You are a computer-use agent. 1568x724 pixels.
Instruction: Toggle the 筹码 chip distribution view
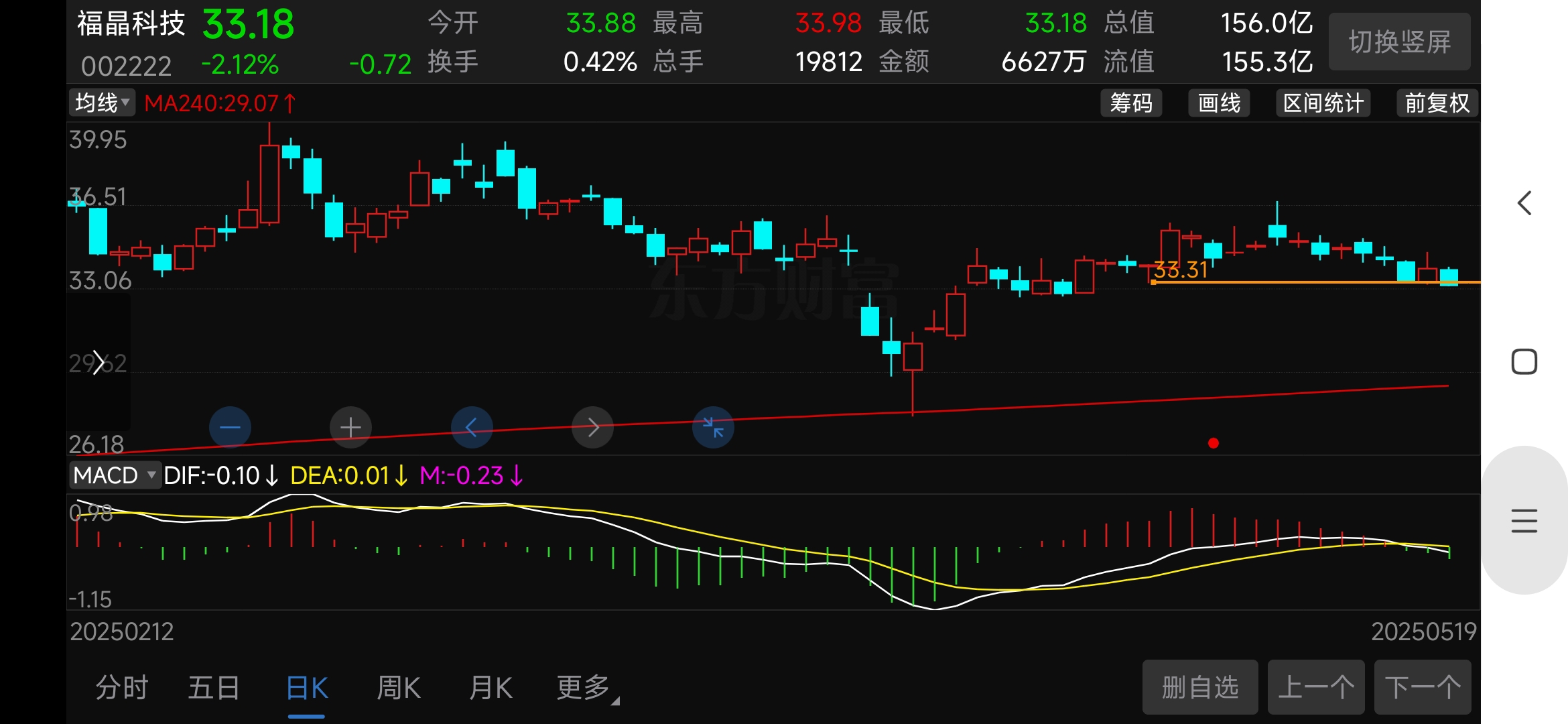coord(1131,103)
